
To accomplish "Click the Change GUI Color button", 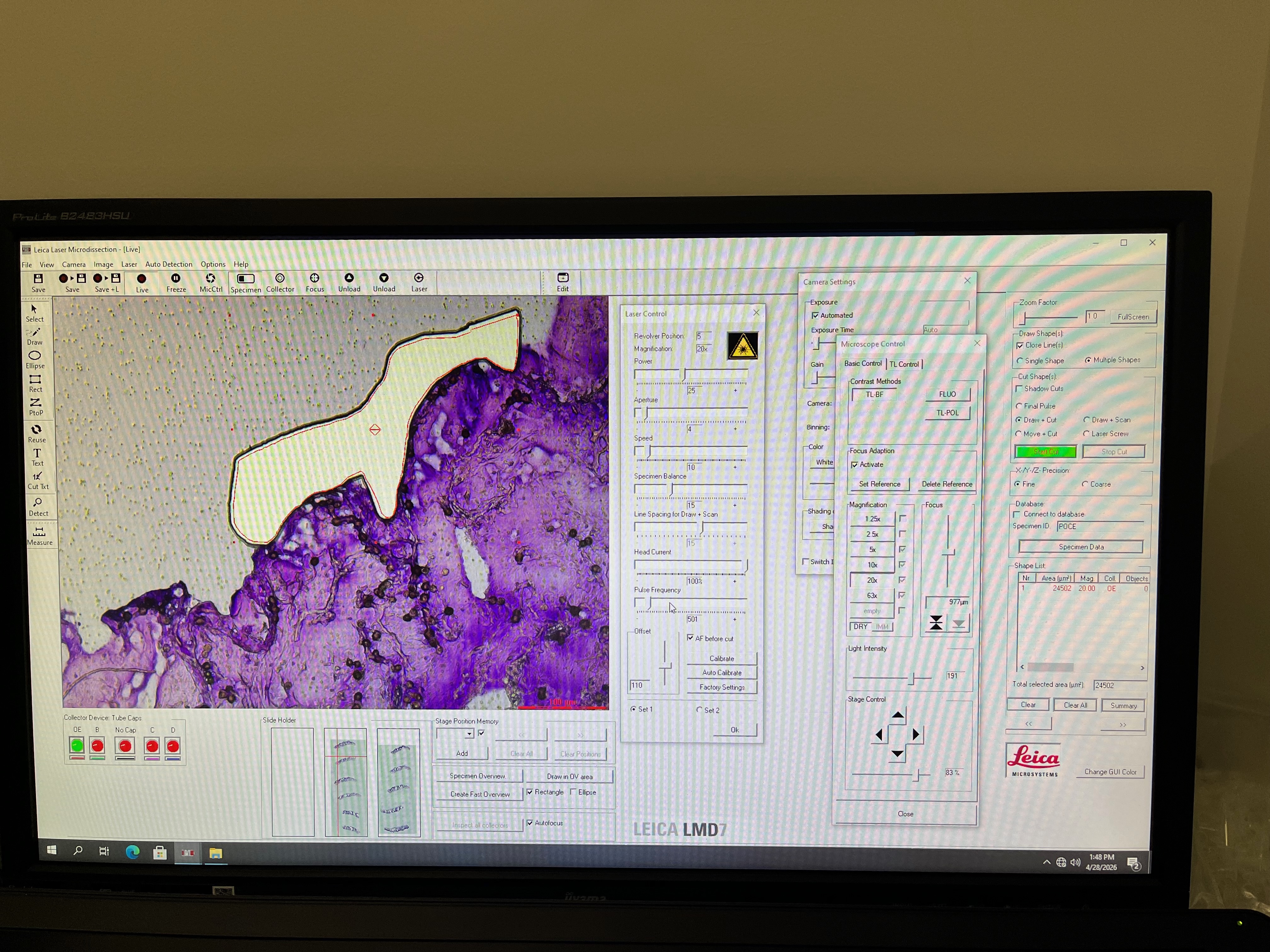I will [1110, 772].
